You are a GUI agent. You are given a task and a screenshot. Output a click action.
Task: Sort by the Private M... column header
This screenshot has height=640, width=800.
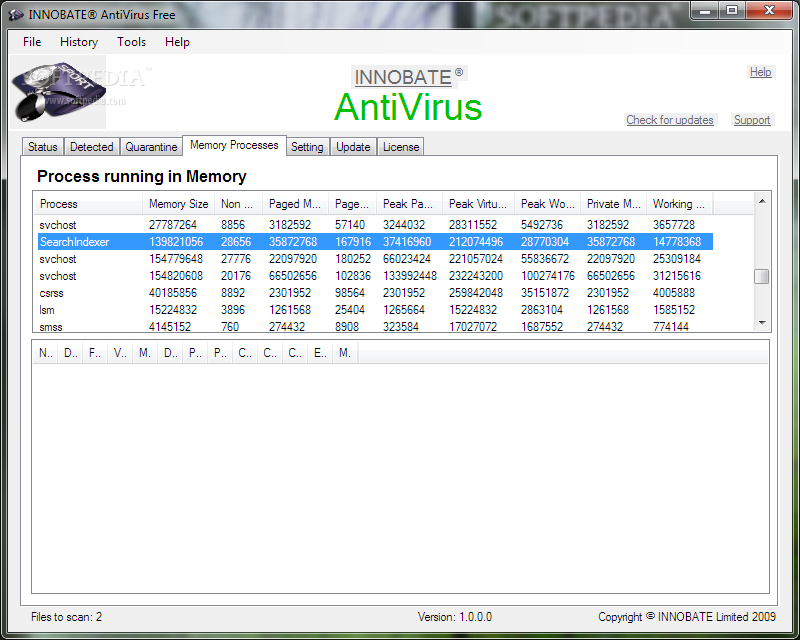tap(614, 204)
